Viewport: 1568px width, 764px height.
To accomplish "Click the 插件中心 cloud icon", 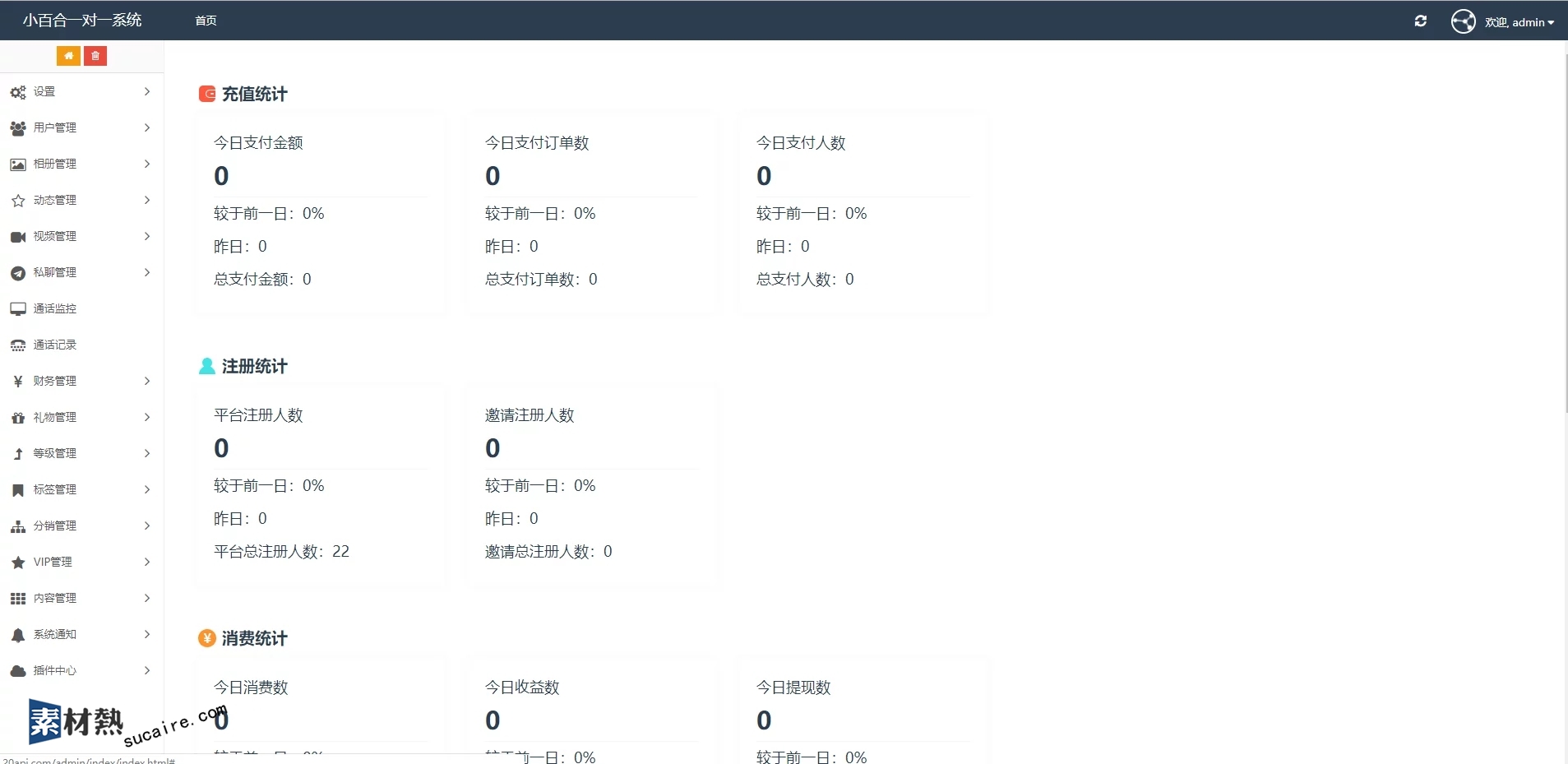I will tap(18, 671).
